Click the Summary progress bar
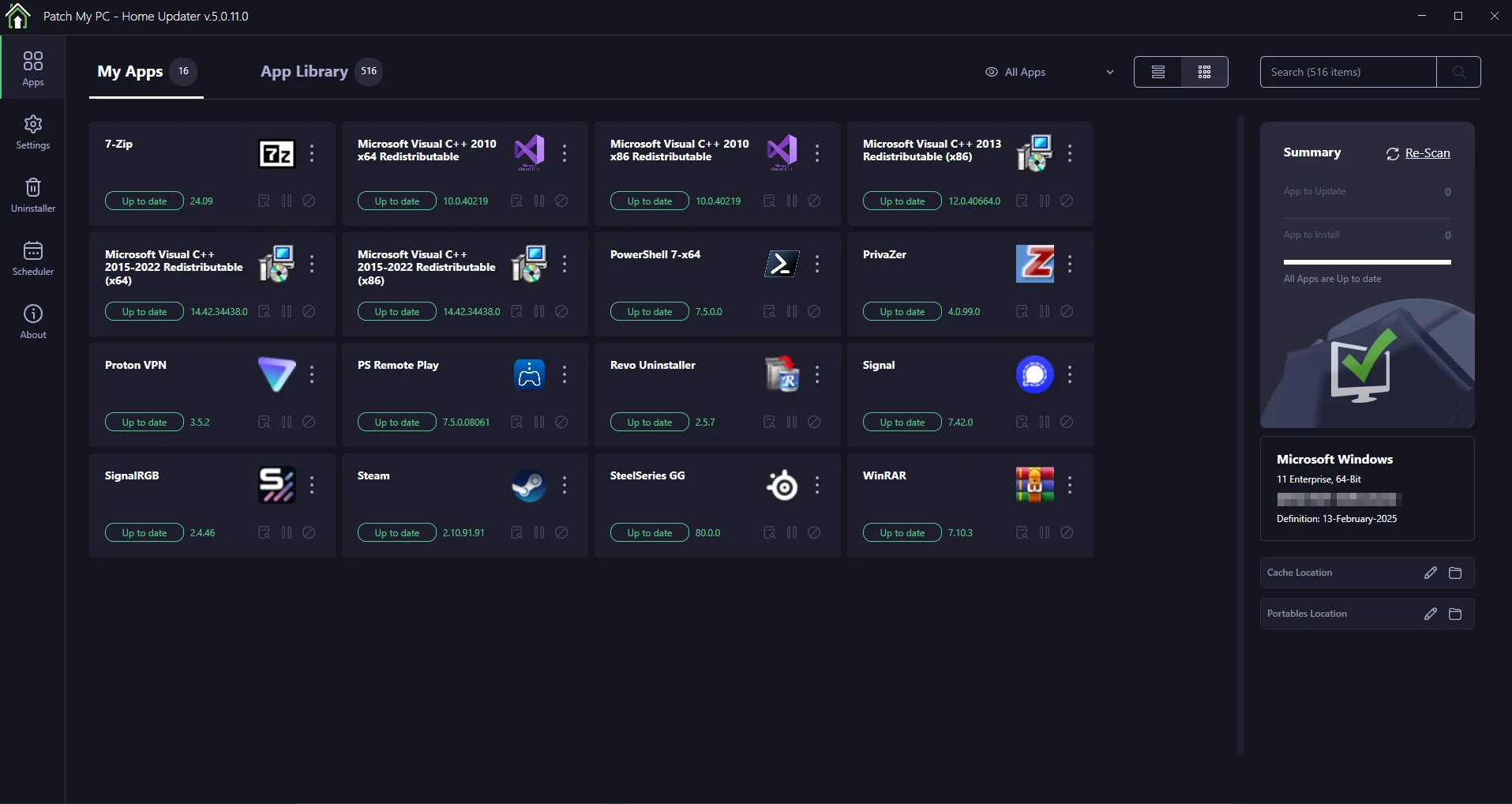This screenshot has width=1512, height=804. (1368, 262)
